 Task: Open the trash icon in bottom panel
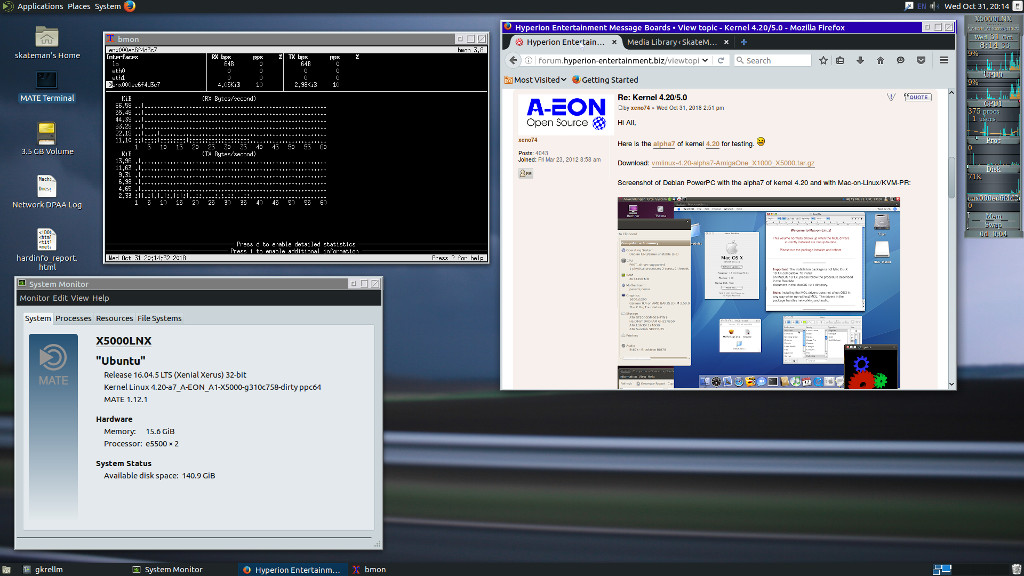pyautogui.click(x=1016, y=569)
